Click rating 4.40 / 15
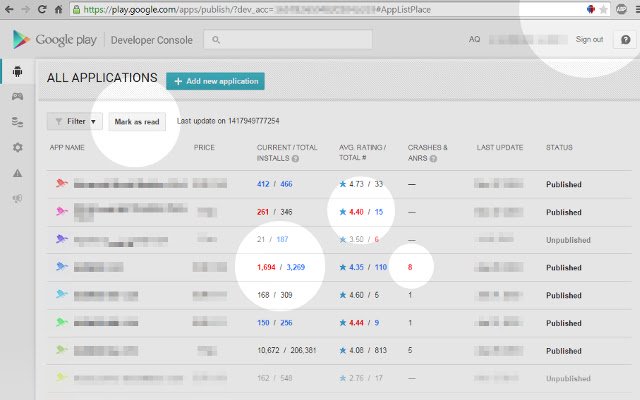This screenshot has height=400, width=640. [x=361, y=212]
